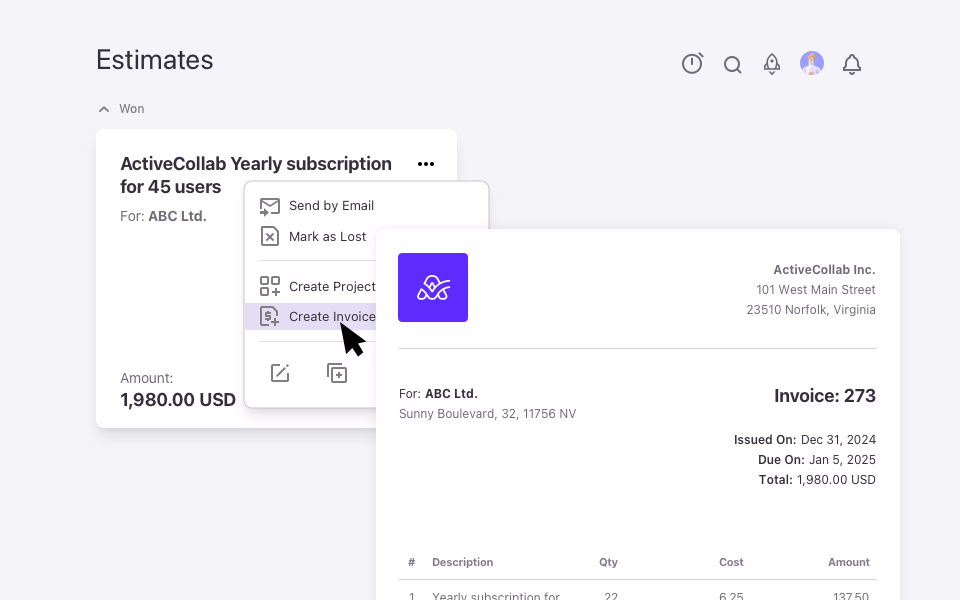Click the Description column header
Viewport: 960px width, 600px height.
[462, 562]
